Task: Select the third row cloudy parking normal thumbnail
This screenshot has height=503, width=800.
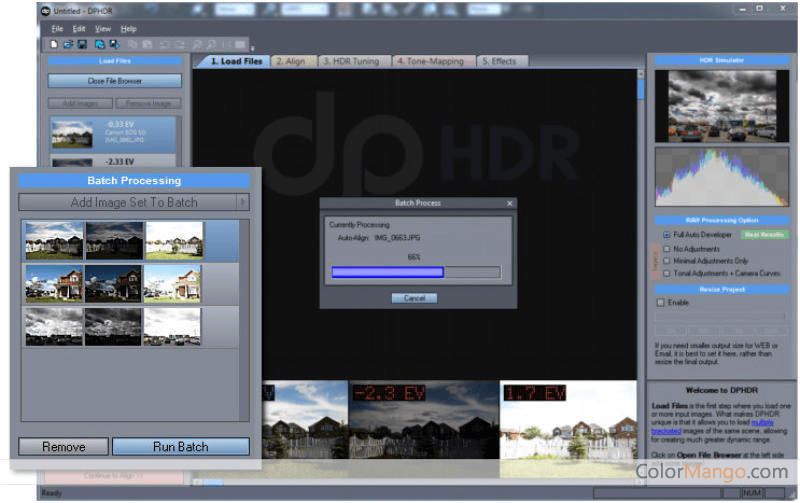Action: (54, 327)
